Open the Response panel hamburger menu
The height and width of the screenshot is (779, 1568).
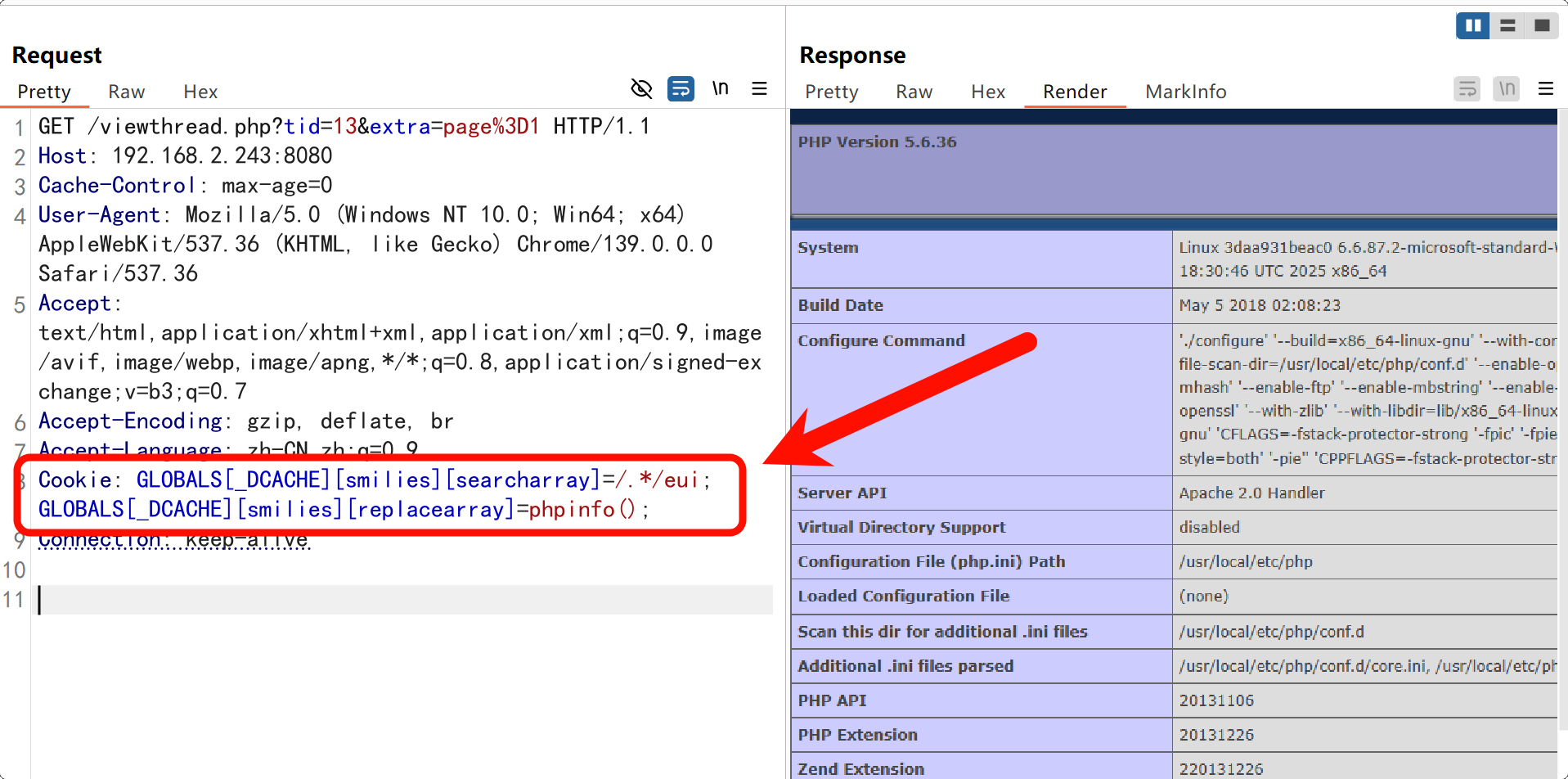[1545, 88]
